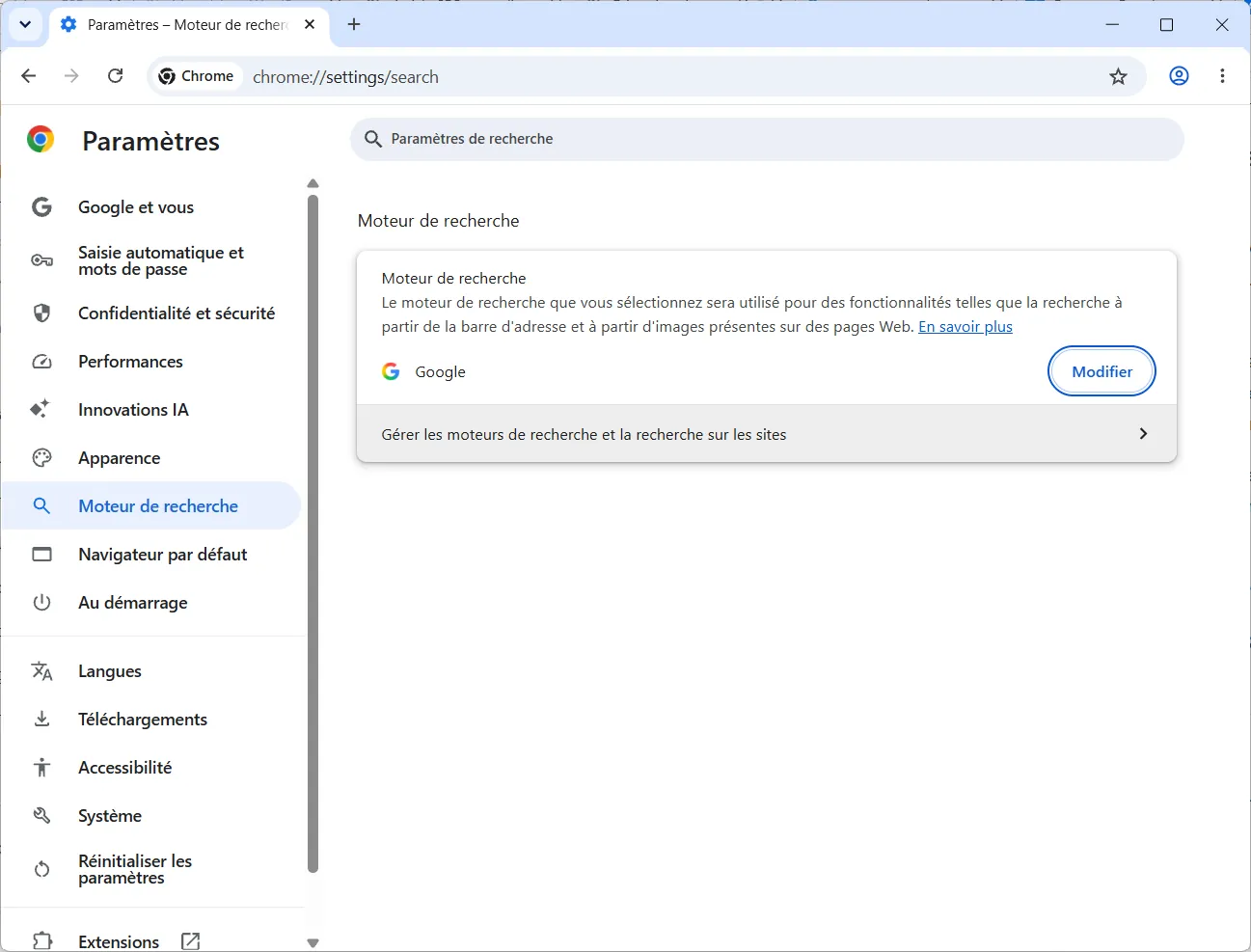The width and height of the screenshot is (1251, 952).
Task: Click the sidebar scroll up arrow
Action: [313, 183]
